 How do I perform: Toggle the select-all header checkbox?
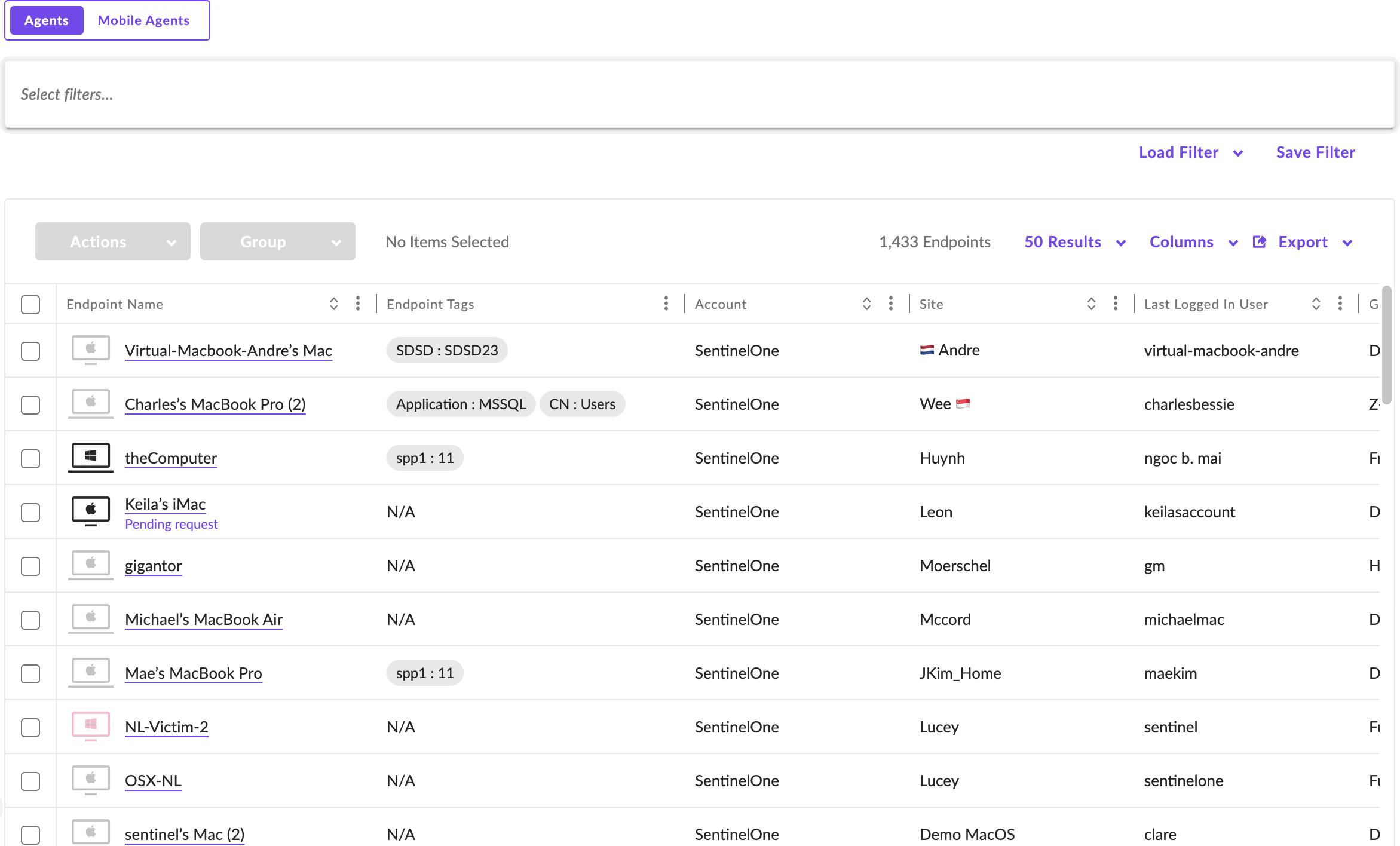click(x=30, y=304)
